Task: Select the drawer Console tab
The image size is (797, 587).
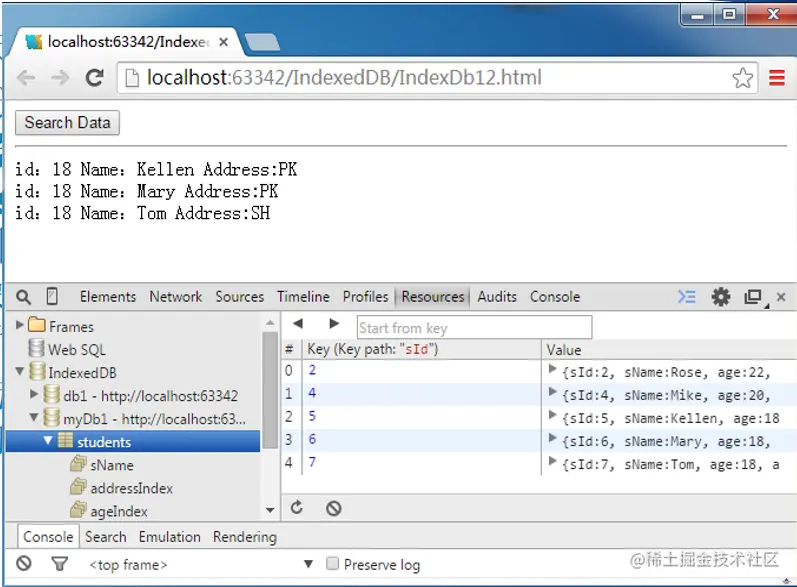Action: [48, 537]
